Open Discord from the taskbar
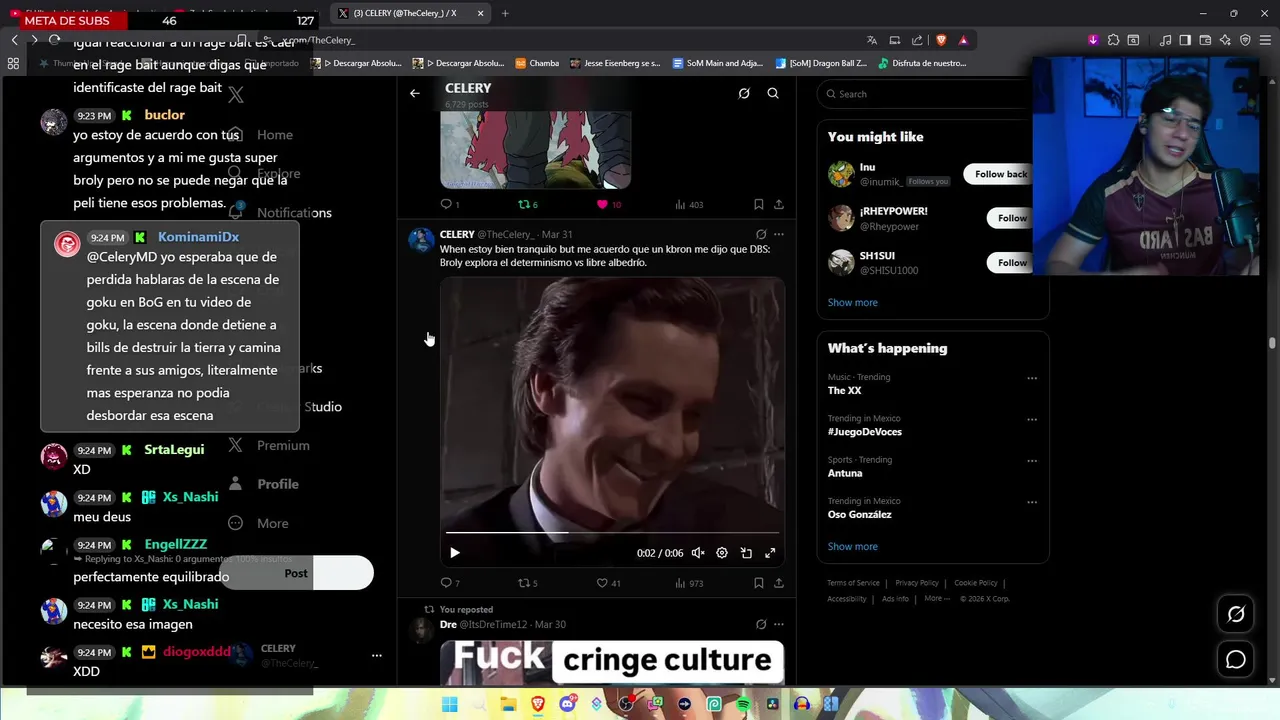The width and height of the screenshot is (1280, 720). (x=568, y=704)
